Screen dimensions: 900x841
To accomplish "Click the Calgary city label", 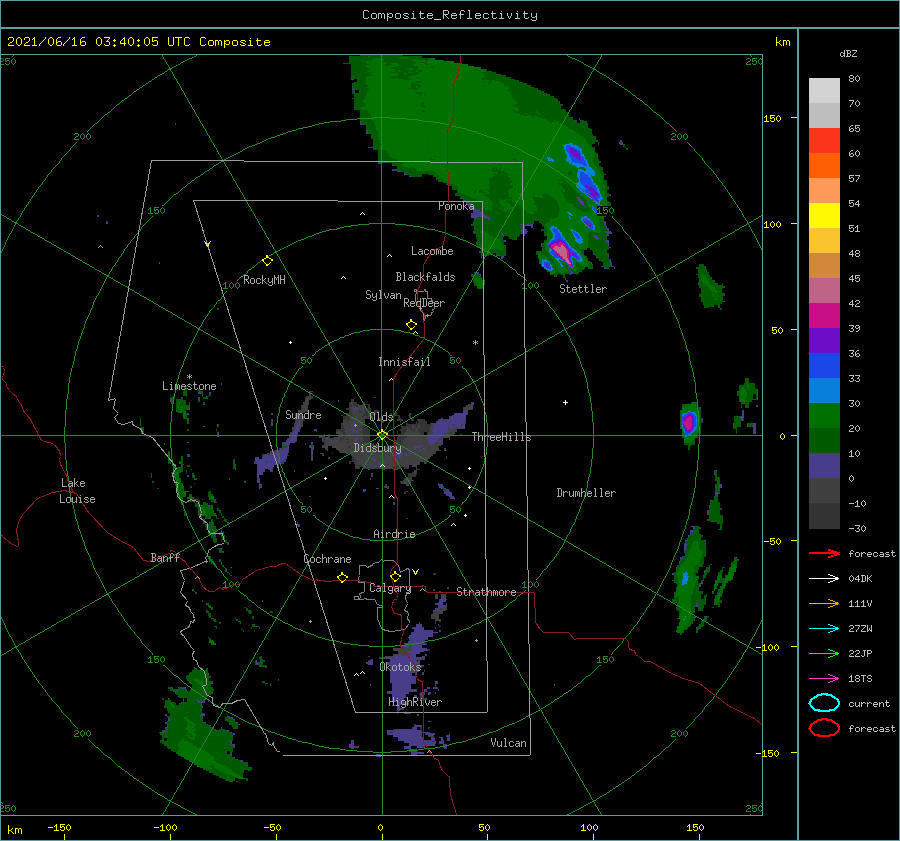I will click(x=390, y=588).
